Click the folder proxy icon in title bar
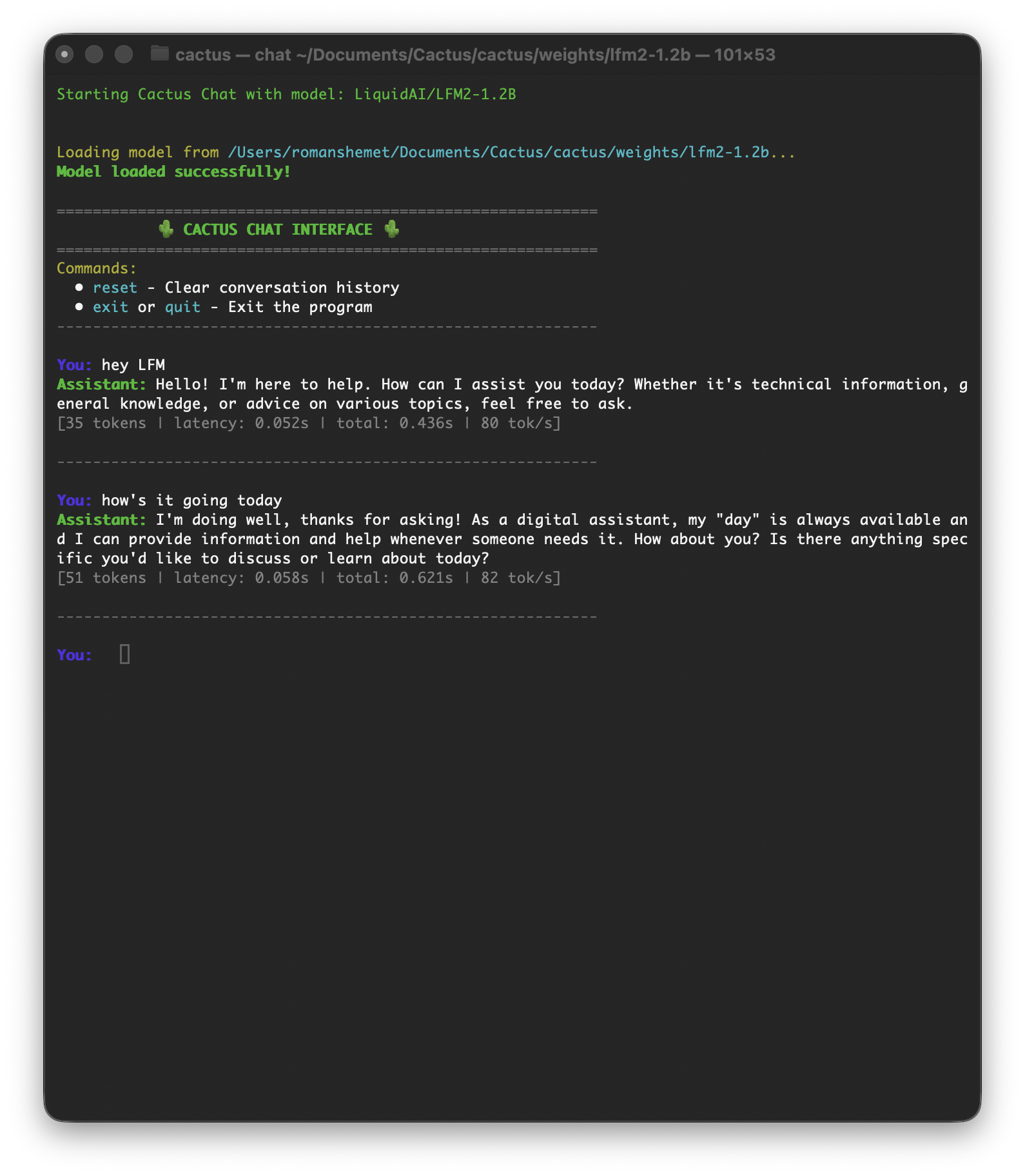The width and height of the screenshot is (1025, 1176). click(159, 54)
